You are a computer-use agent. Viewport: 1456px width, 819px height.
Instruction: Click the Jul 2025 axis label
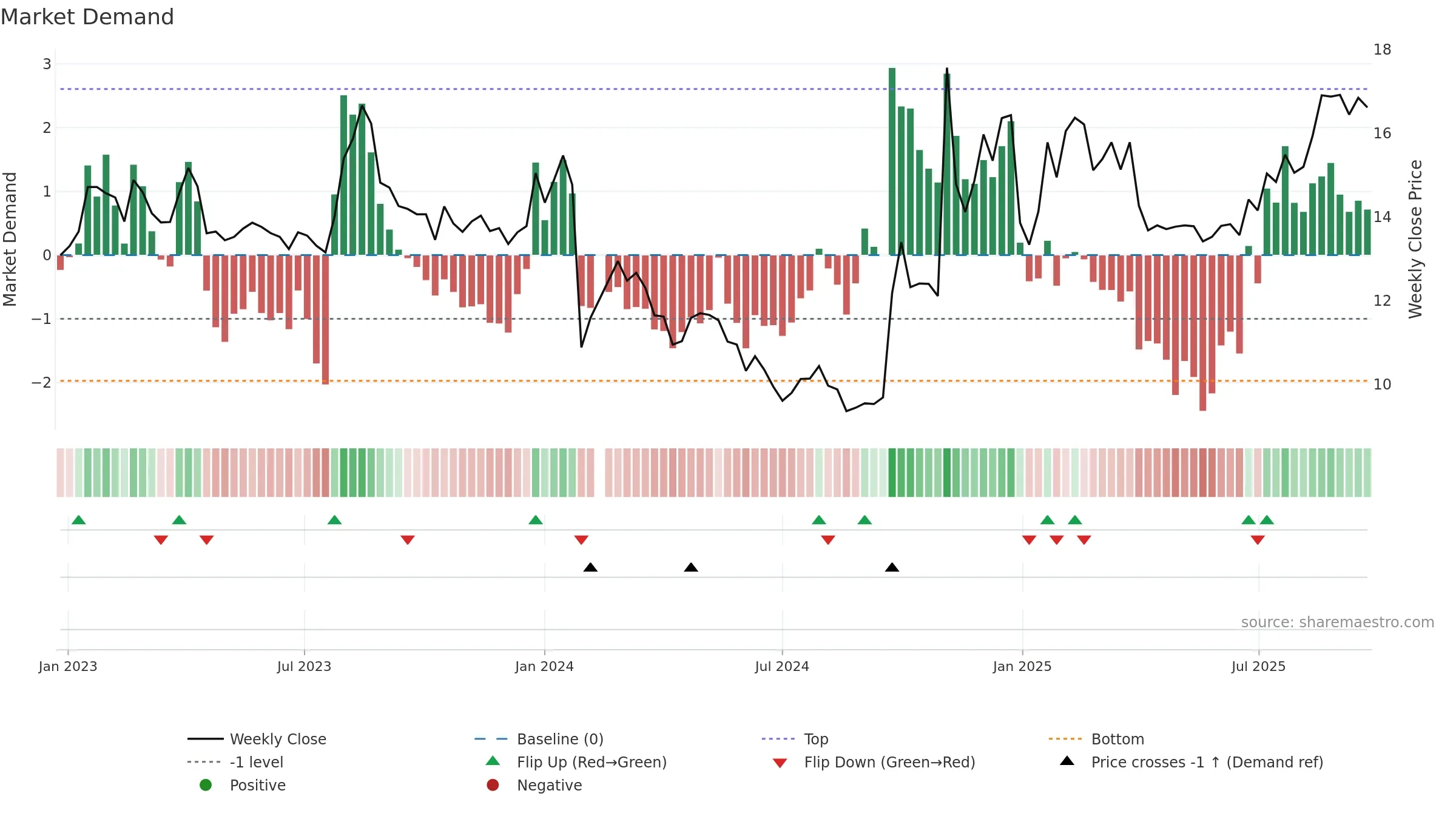tap(1258, 666)
